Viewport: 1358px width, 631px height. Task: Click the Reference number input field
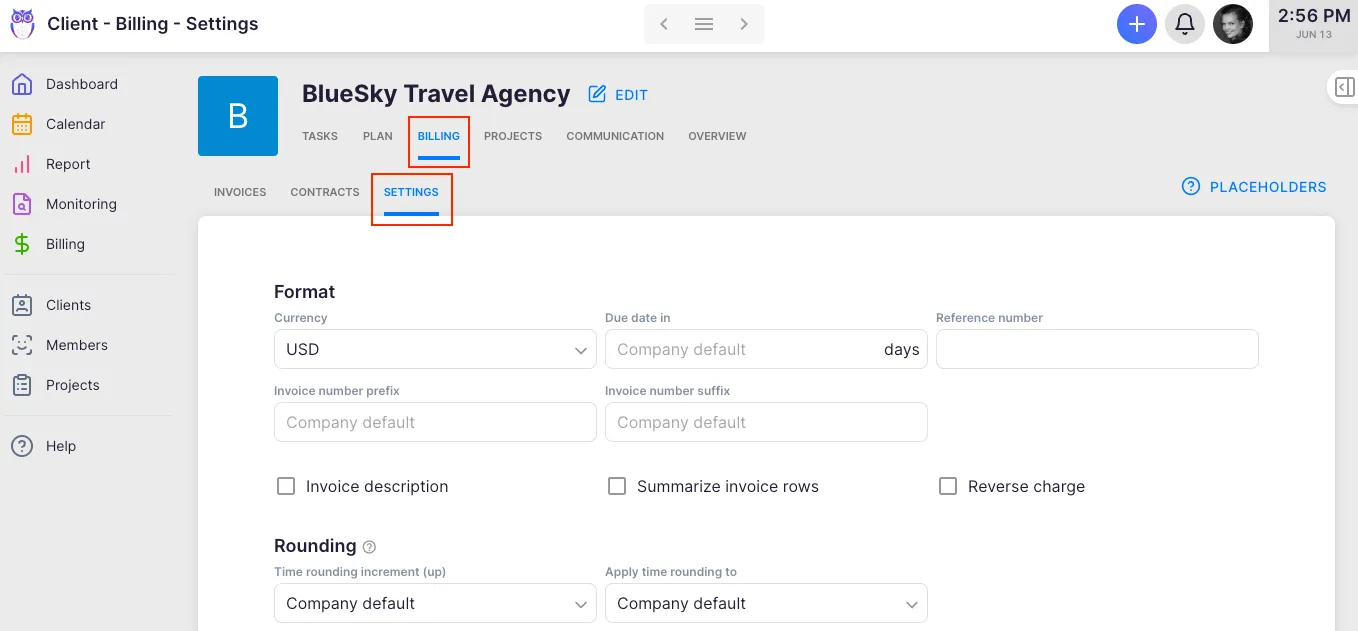[1097, 350]
